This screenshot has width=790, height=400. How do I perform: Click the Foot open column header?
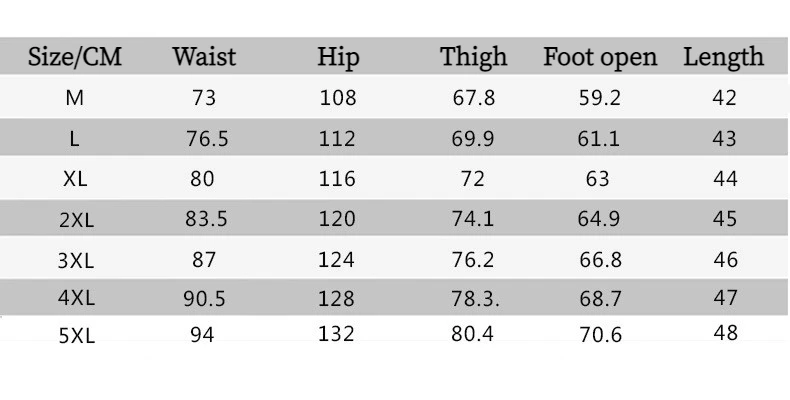600,57
